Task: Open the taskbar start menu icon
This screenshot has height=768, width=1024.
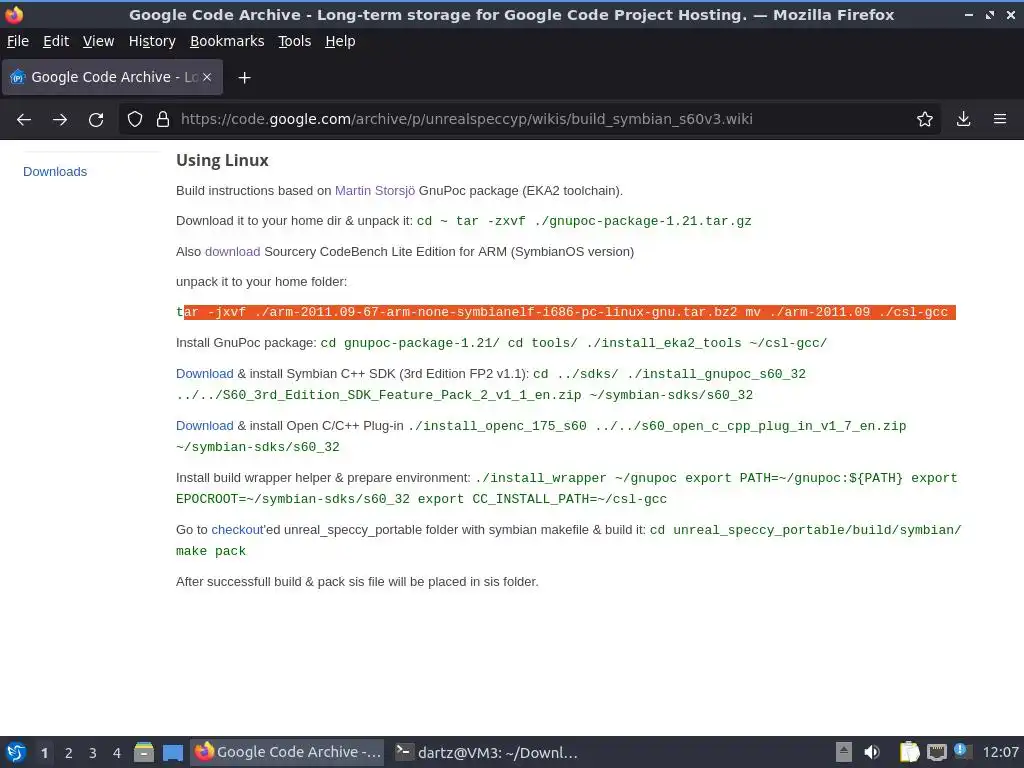Action: tap(16, 752)
